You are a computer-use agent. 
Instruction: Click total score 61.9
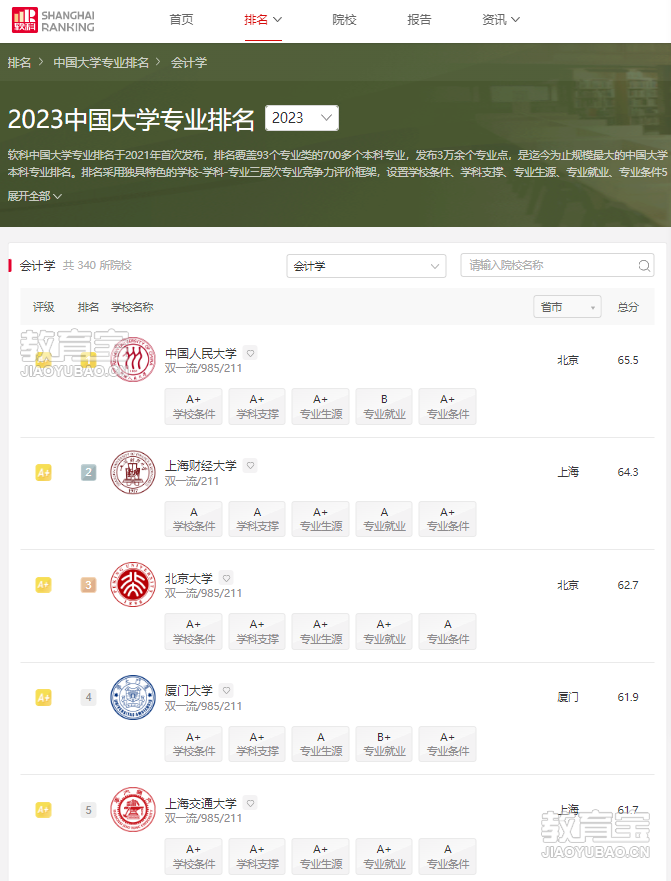[x=628, y=697]
